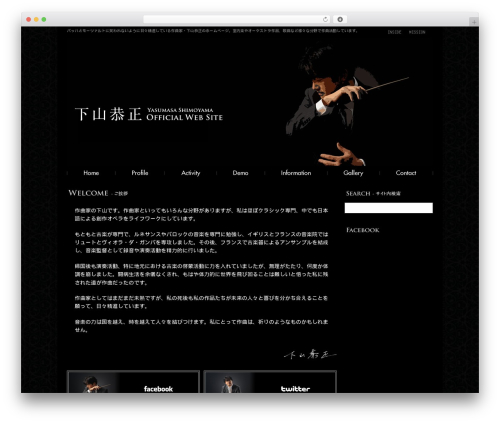
Task: Open the Profile navigation item
Action: tap(140, 173)
